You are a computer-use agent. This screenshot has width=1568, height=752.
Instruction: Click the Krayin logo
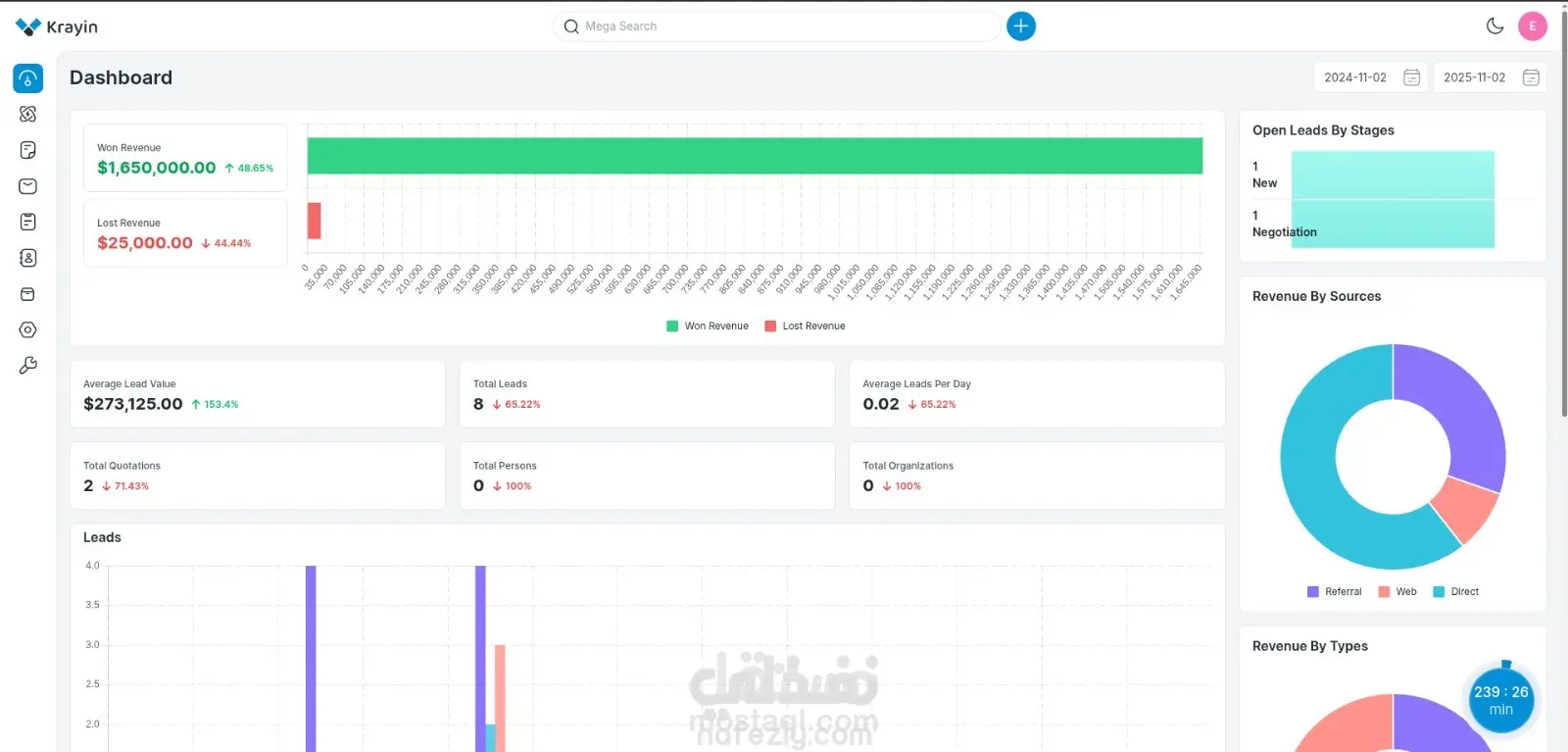click(x=57, y=26)
